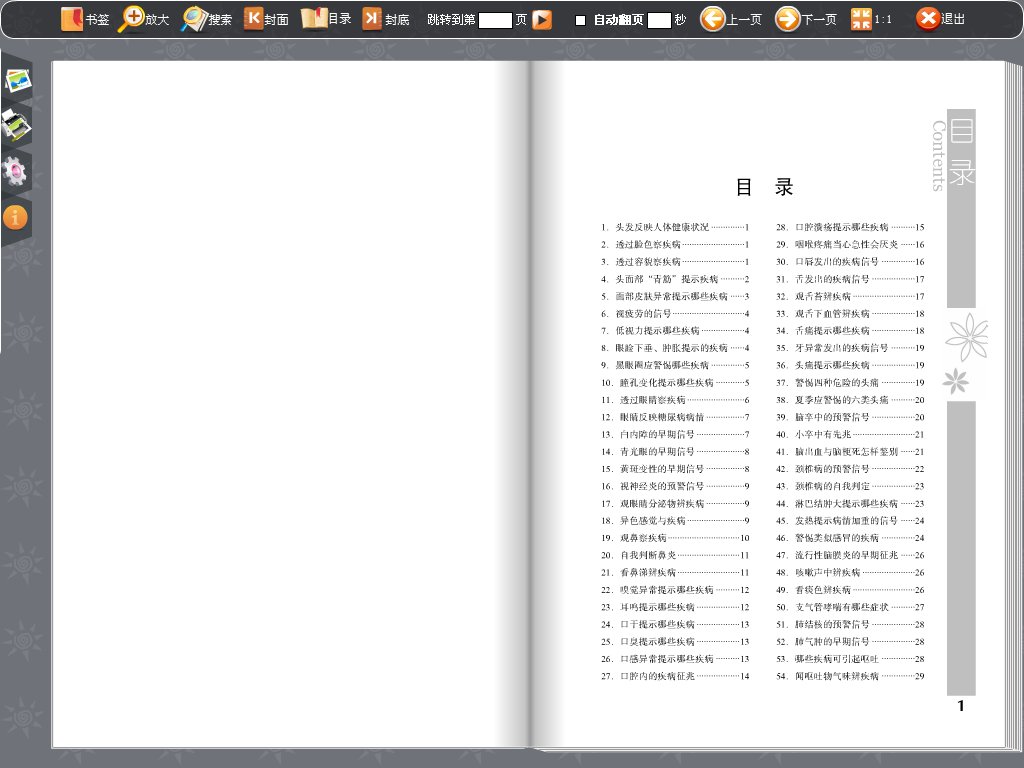Click entry 20 自我判断鼻炎
The height and width of the screenshot is (768, 1024).
point(675,555)
